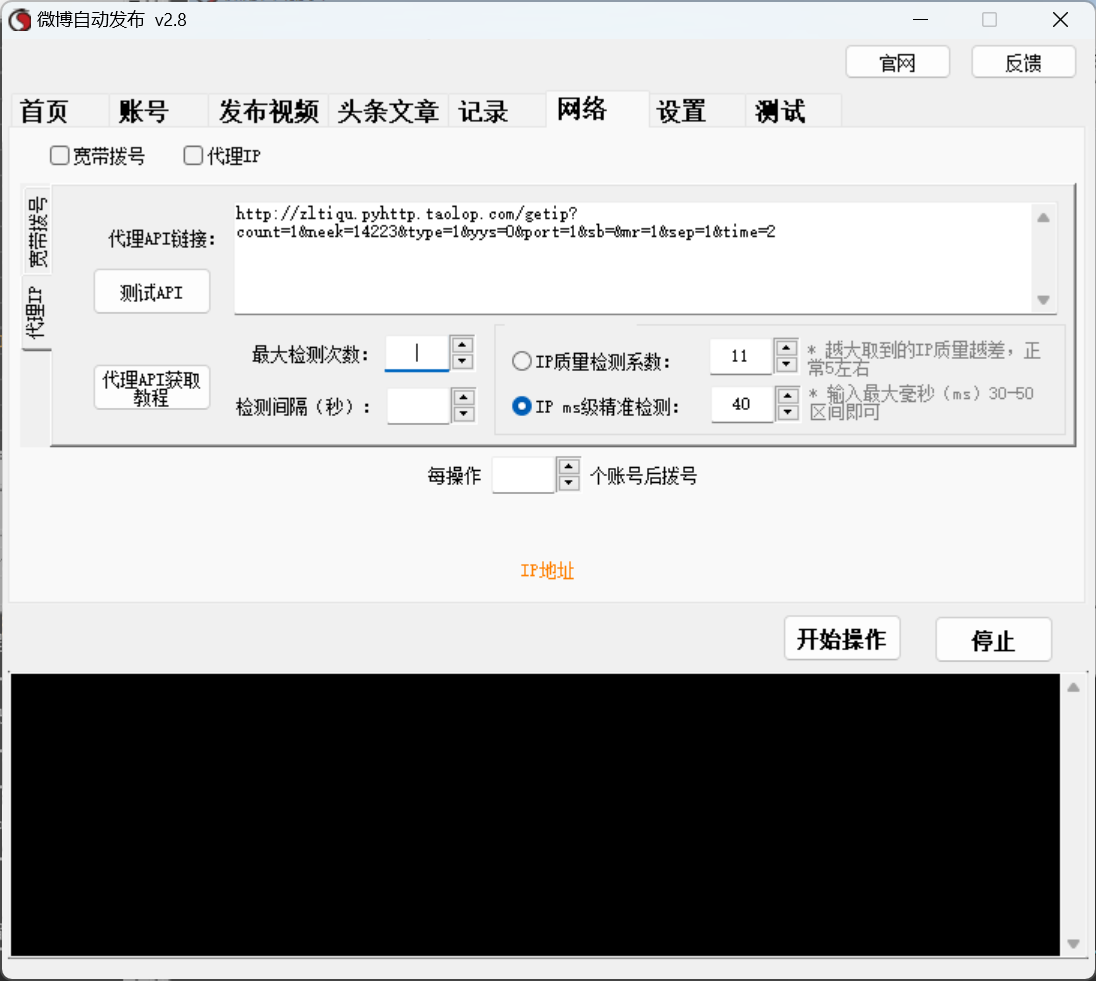Increase 最大检测次数 with up arrow
Screen dimensions: 1096x981
(x=463, y=345)
